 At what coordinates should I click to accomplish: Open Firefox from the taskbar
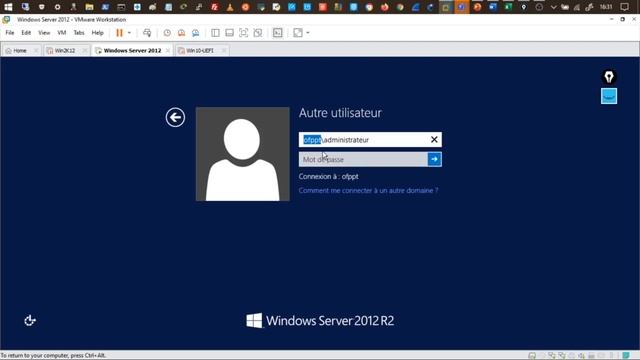[x=384, y=7]
